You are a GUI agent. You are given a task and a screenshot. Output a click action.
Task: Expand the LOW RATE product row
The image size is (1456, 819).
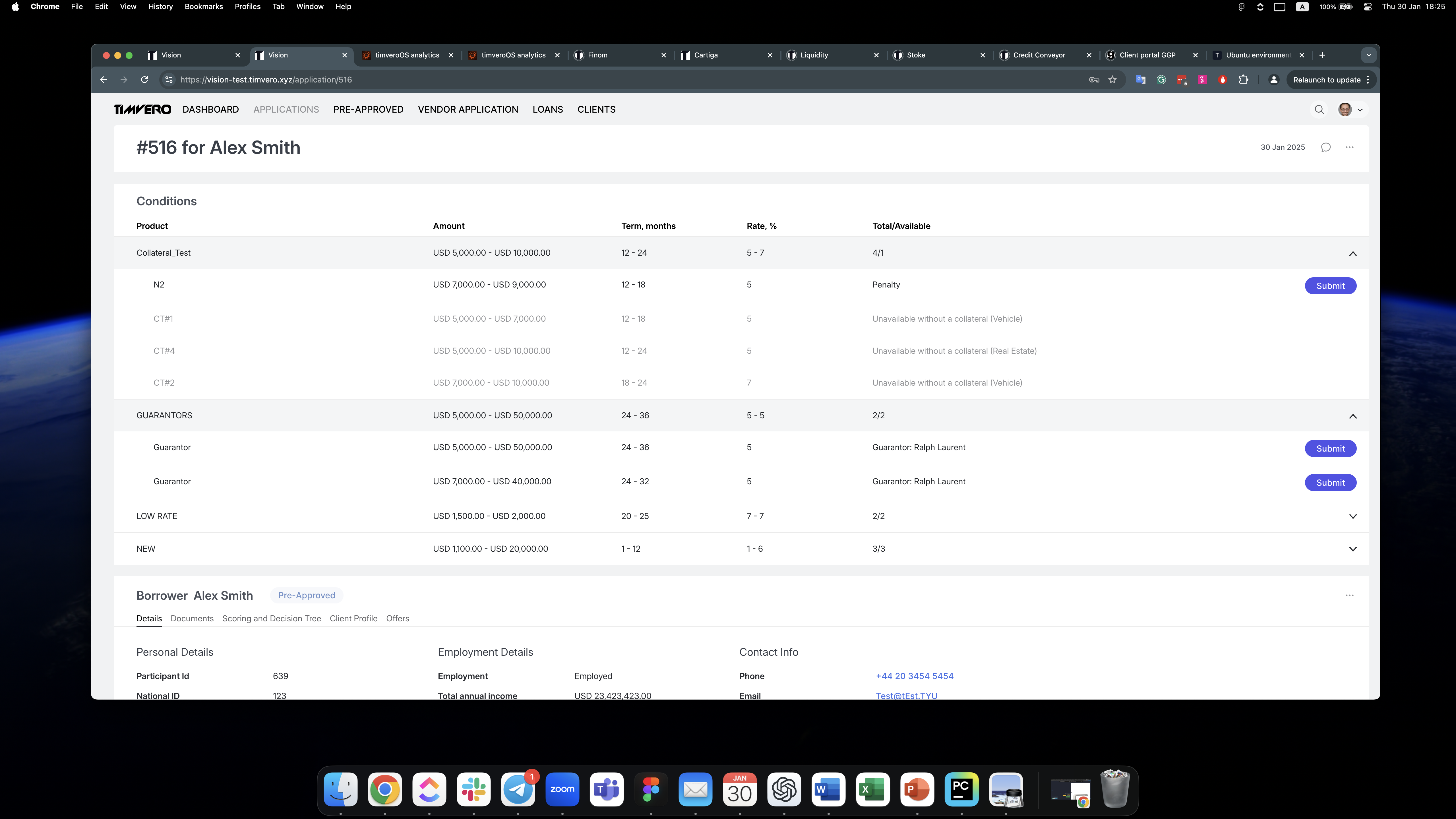coord(1352,517)
